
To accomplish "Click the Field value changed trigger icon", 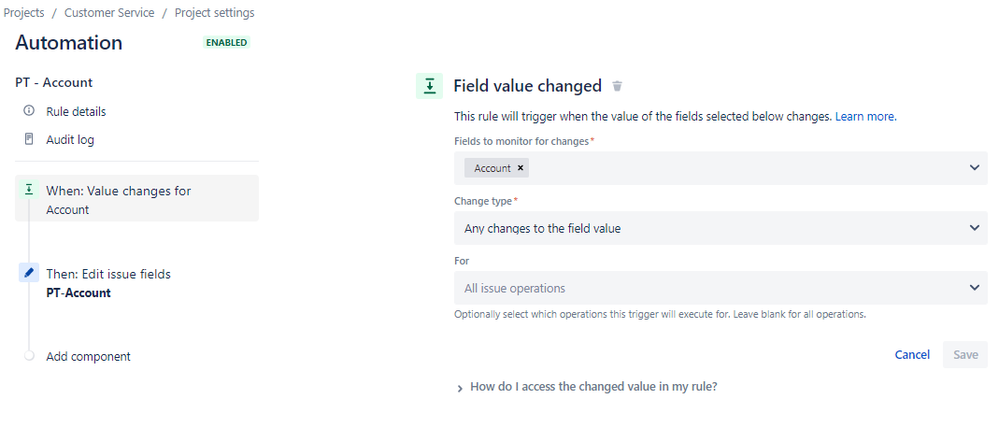I will (x=429, y=86).
